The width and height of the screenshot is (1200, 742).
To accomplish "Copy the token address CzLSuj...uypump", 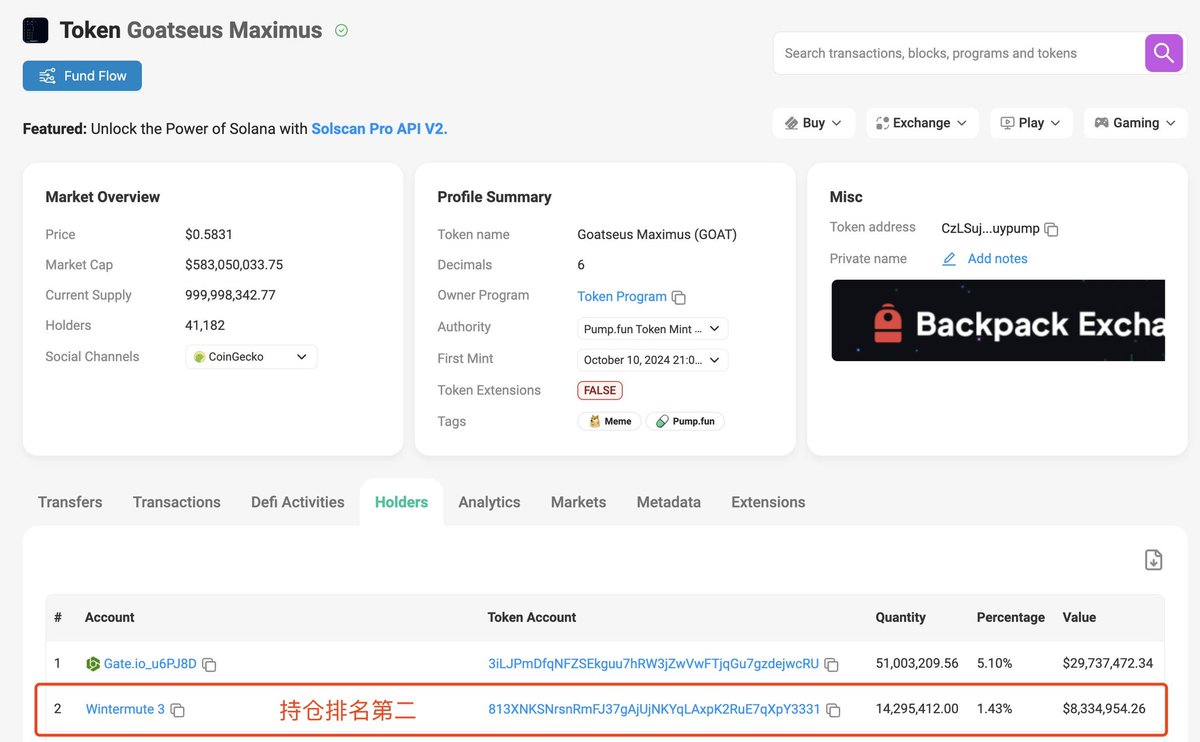I will 1051,229.
